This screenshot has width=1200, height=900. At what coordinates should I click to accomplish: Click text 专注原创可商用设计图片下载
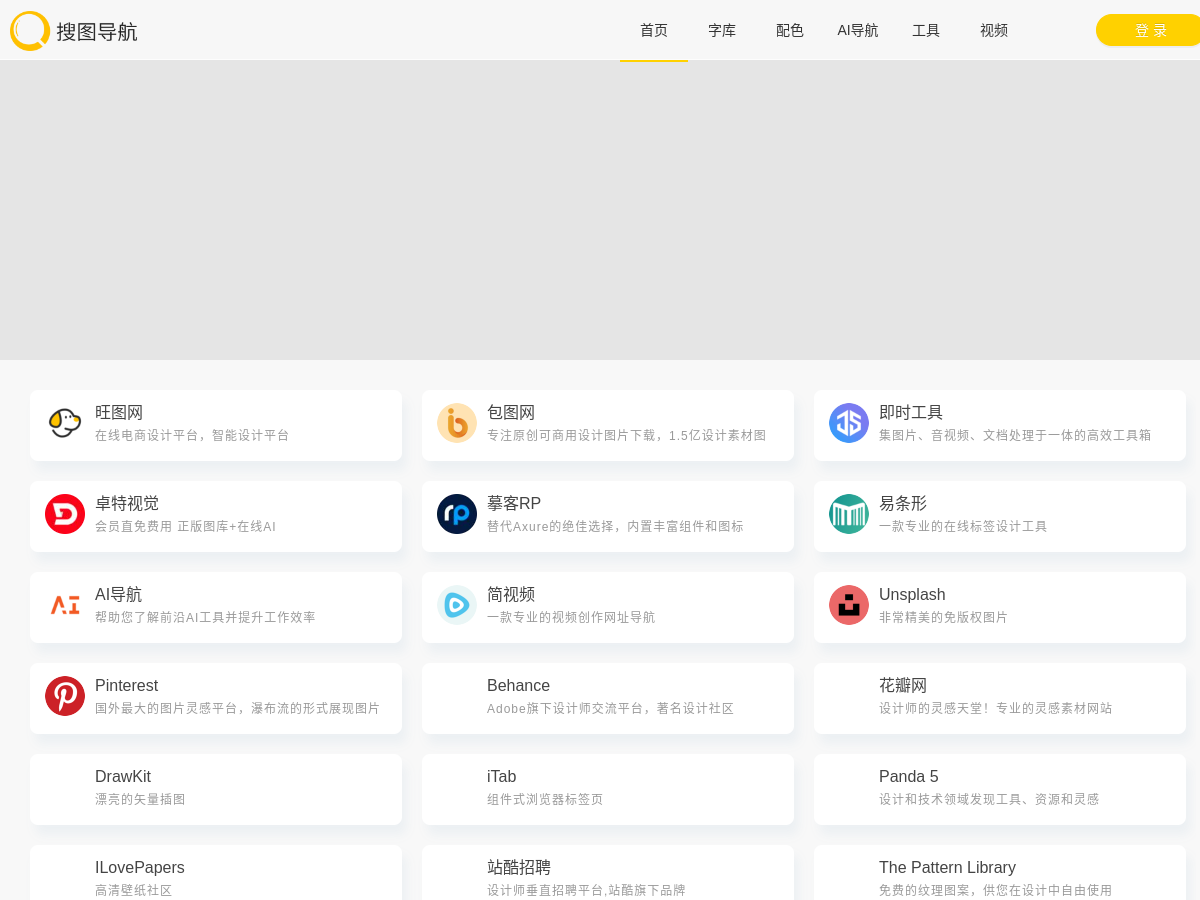574,436
